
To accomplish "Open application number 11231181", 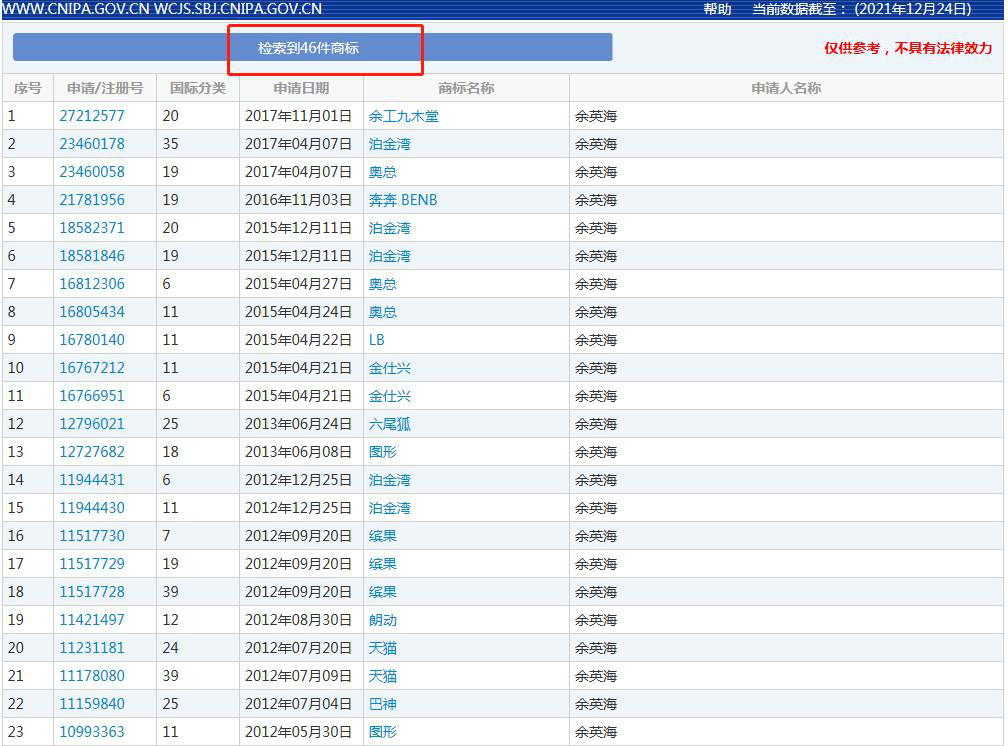I will pyautogui.click(x=92, y=648).
